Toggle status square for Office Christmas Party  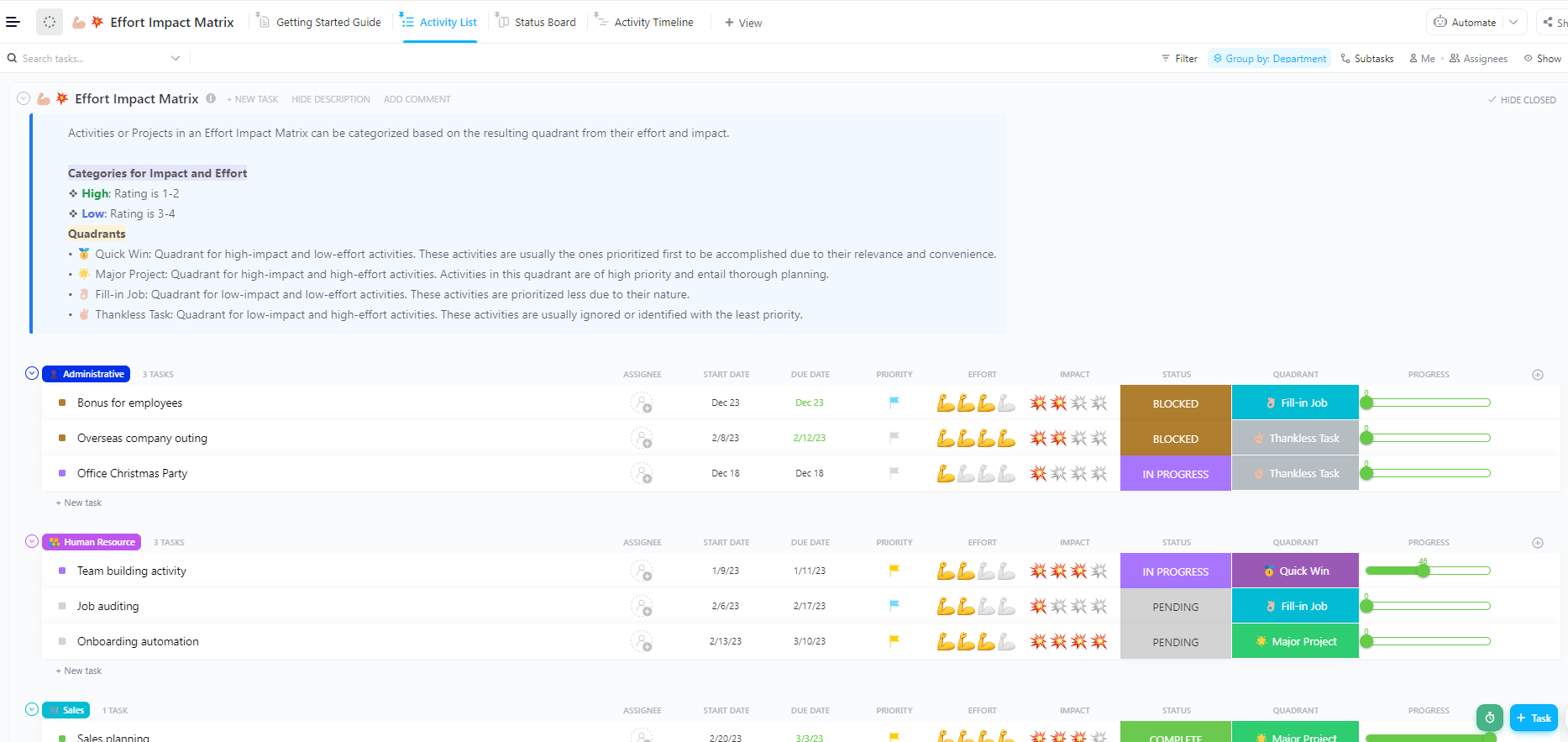(62, 473)
